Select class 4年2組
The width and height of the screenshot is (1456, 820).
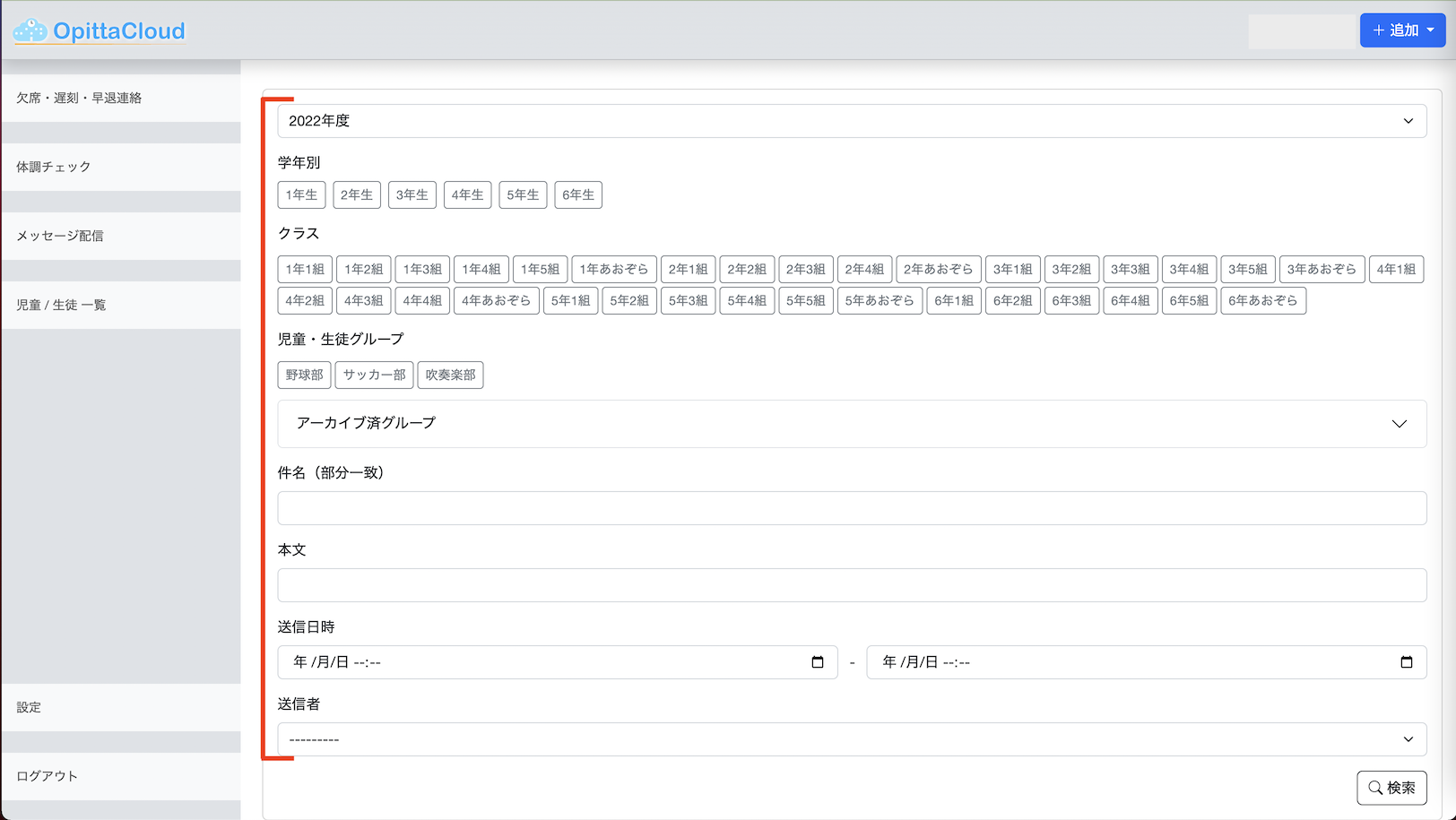[305, 300]
